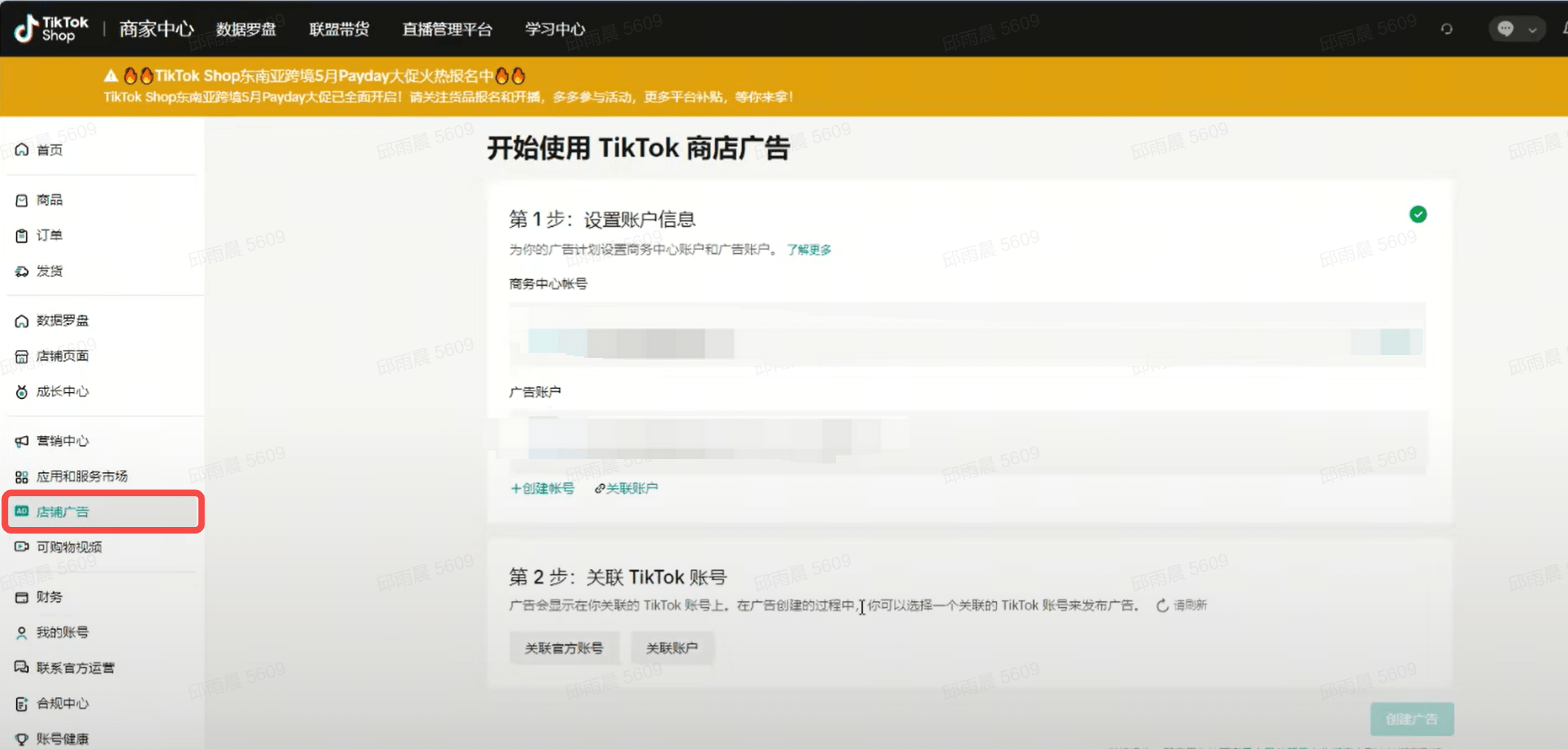Click the TikTok Shop logo
The width and height of the screenshot is (1568, 749).
(51, 29)
